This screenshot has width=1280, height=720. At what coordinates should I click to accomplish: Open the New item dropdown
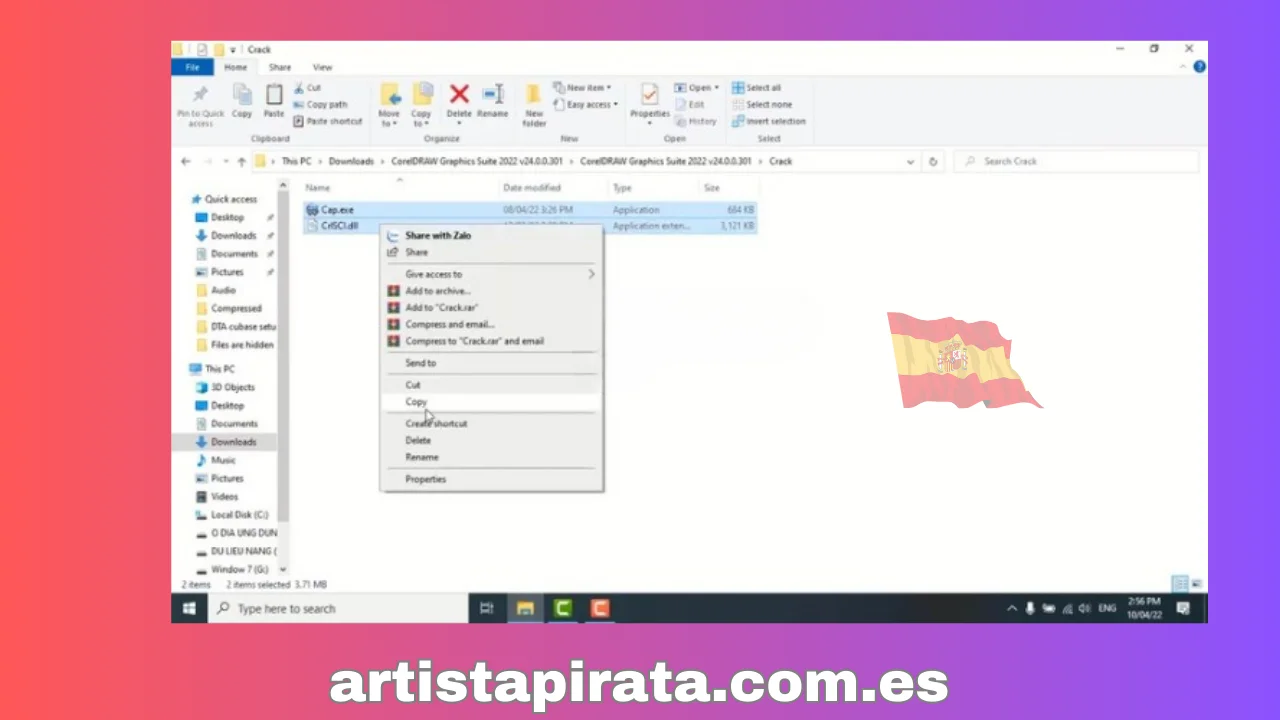point(582,88)
